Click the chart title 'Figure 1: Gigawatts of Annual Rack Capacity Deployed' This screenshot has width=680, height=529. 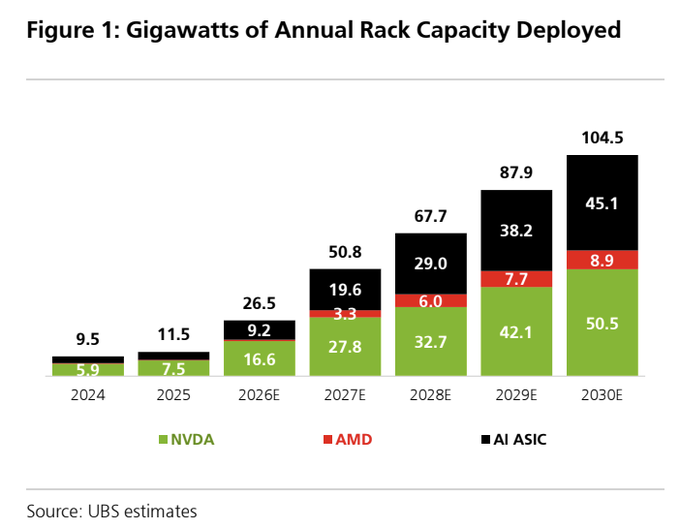point(324,31)
